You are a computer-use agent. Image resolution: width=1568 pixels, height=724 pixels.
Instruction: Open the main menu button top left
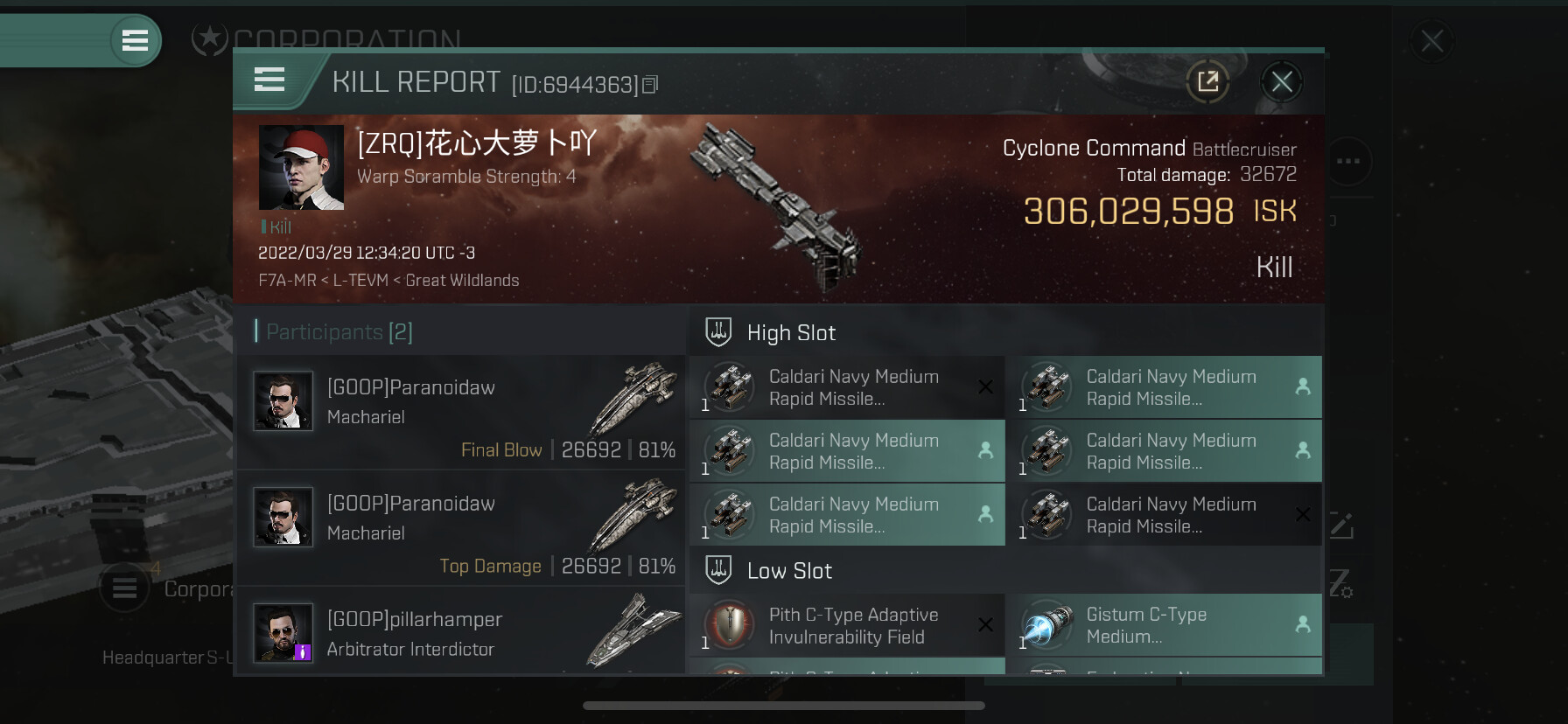[135, 40]
